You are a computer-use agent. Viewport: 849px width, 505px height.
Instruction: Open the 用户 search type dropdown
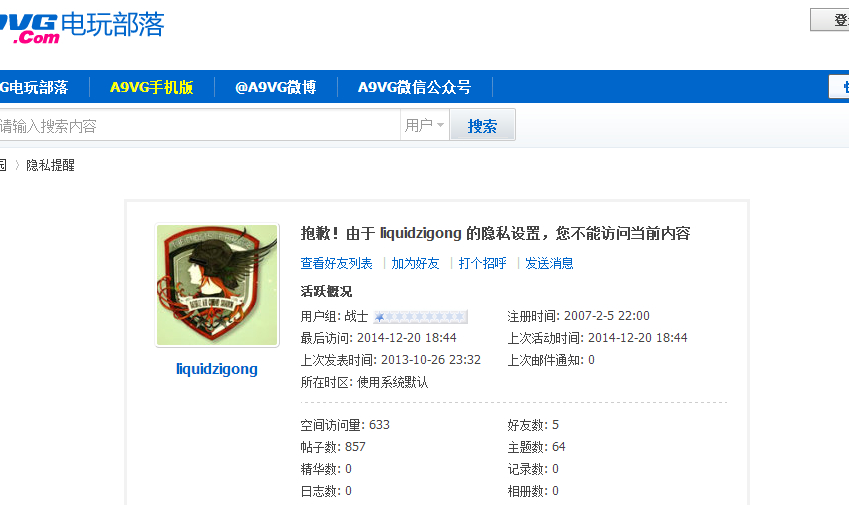pos(424,125)
